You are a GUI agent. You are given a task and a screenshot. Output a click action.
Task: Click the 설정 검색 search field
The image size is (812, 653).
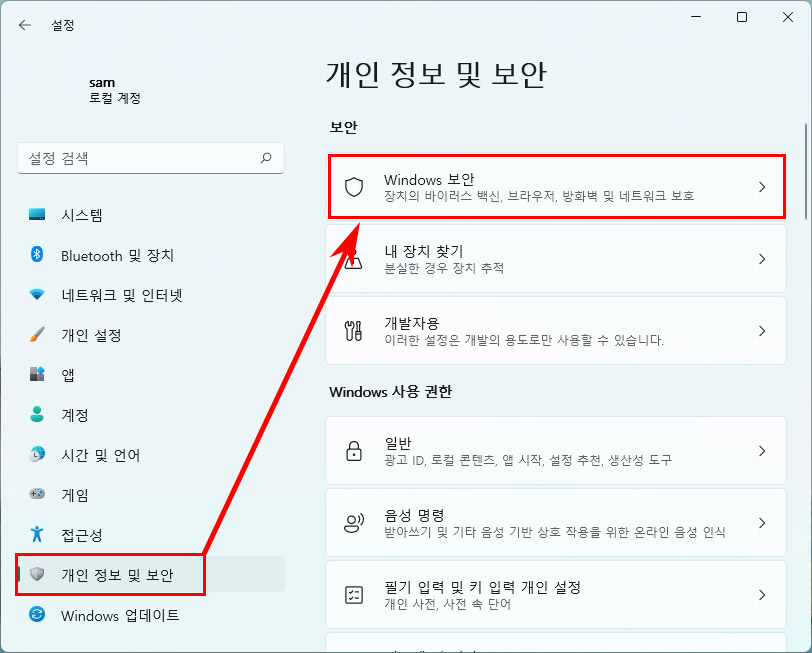click(151, 158)
